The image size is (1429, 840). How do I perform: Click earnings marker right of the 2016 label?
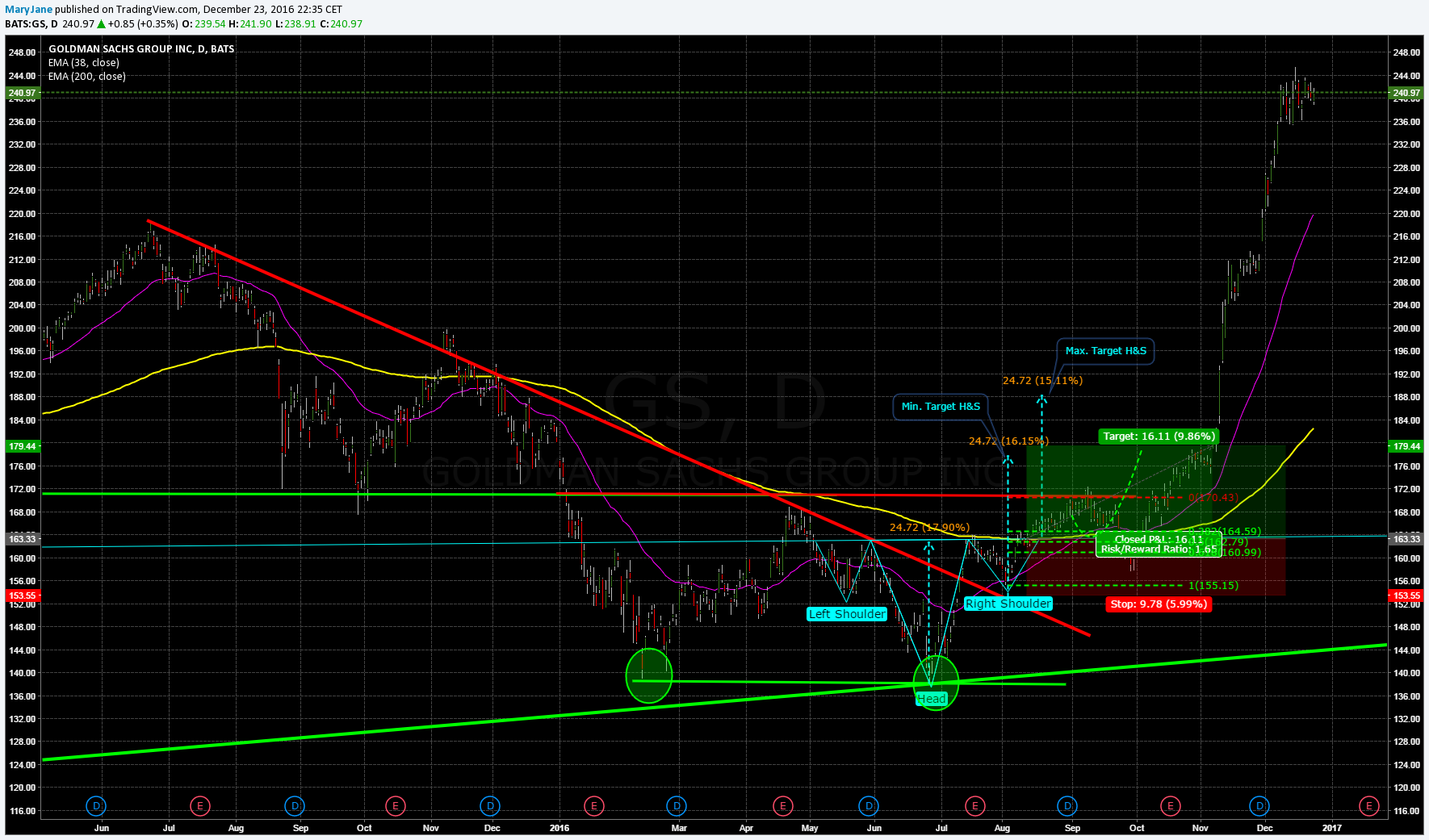[x=593, y=805]
